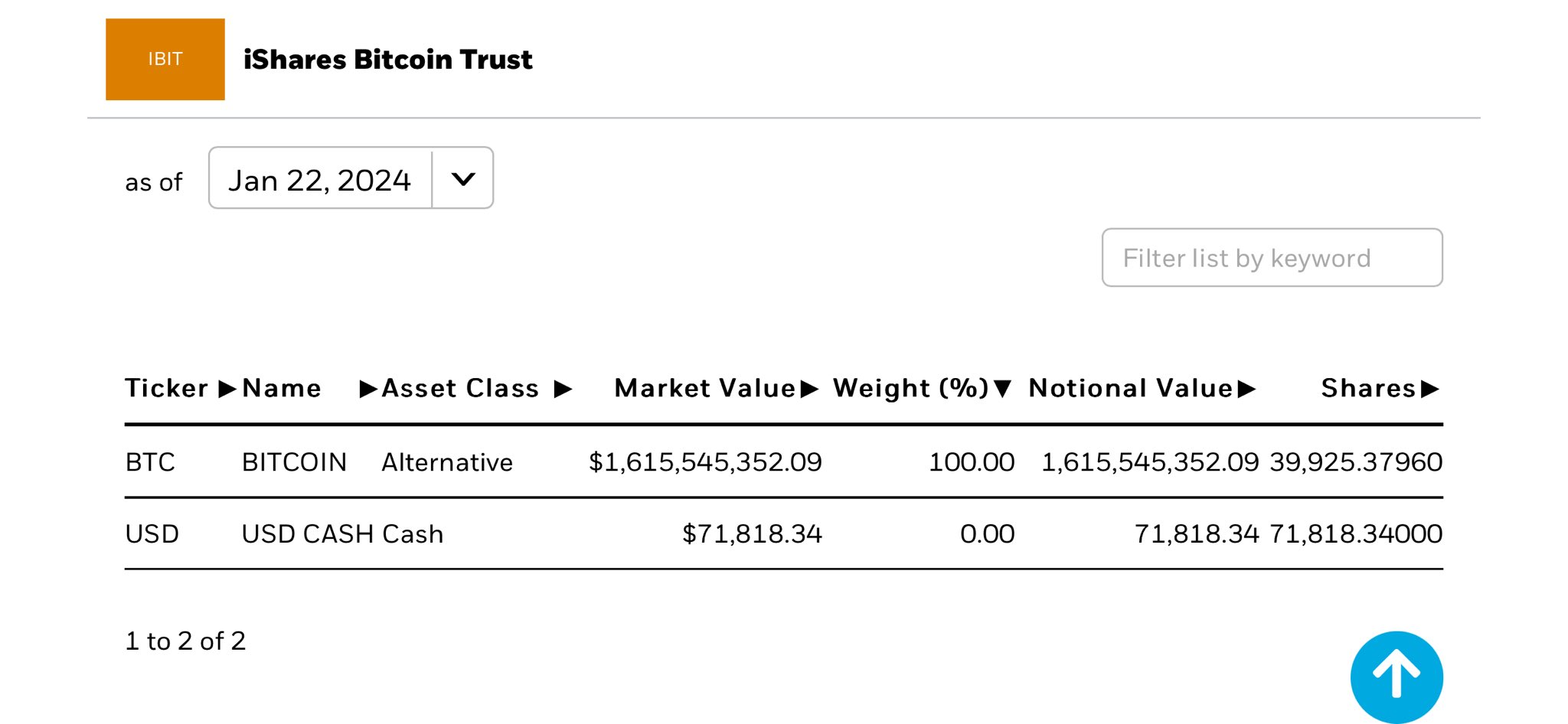Select the BTC ticker cell
The height and width of the screenshot is (724, 1568).
pyautogui.click(x=150, y=462)
